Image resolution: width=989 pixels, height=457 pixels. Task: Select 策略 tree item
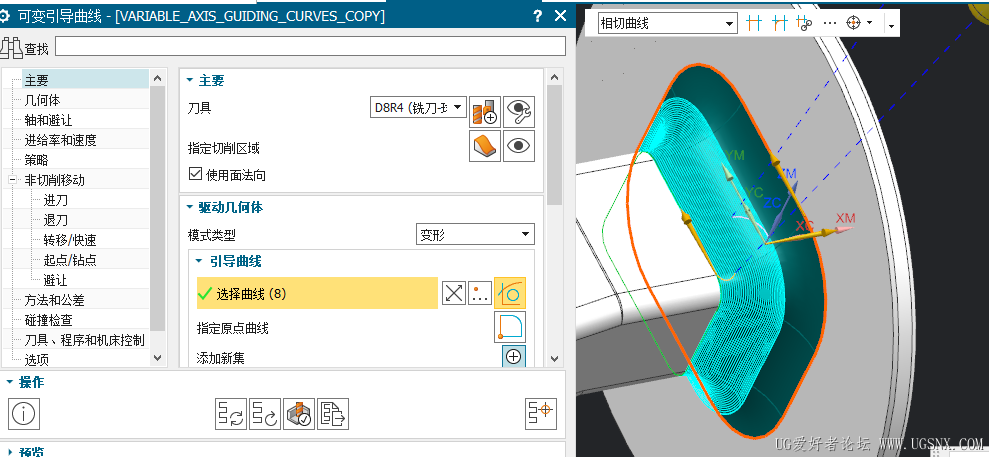click(36, 160)
